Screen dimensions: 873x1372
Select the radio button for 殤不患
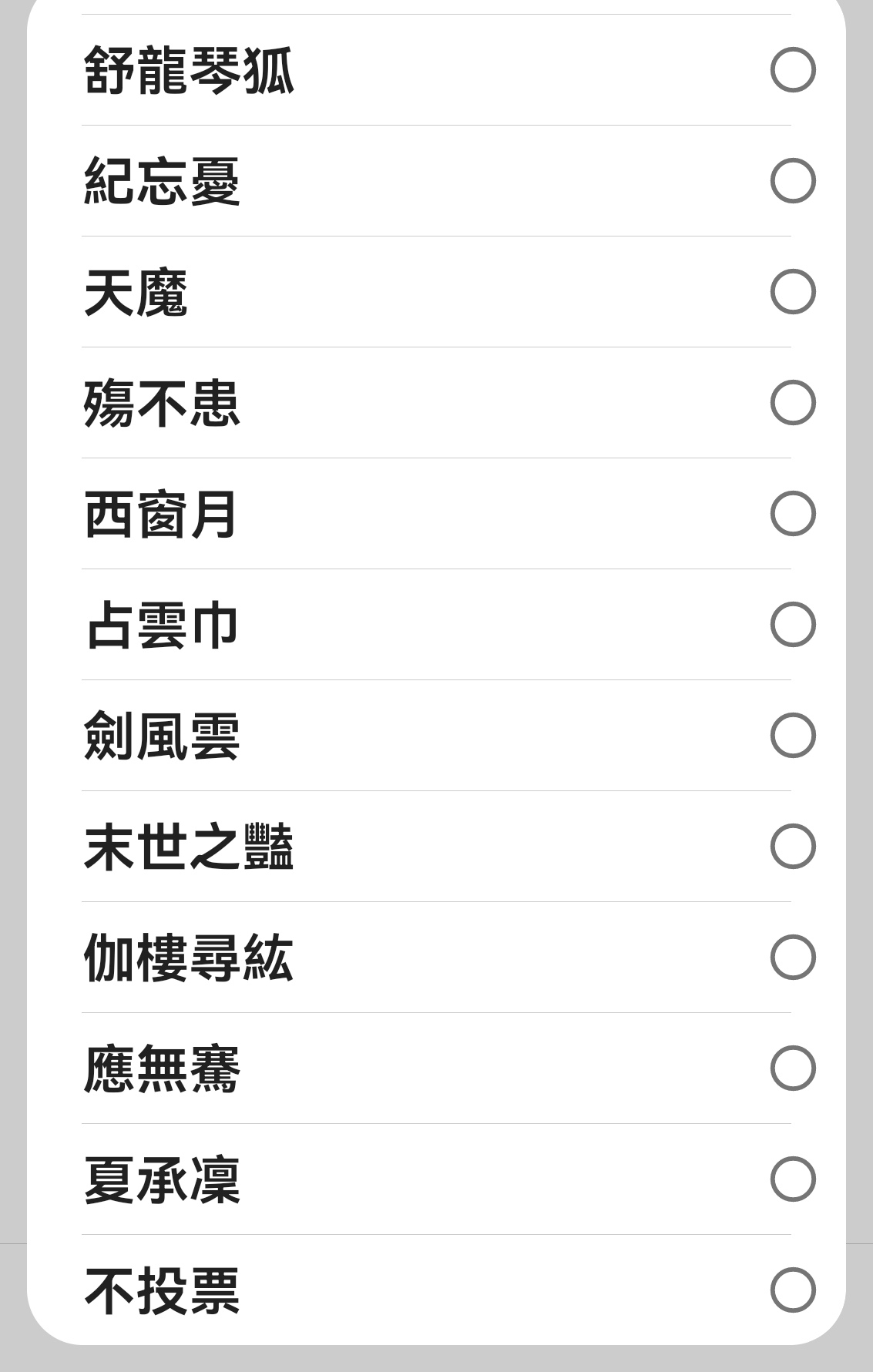pos(793,403)
